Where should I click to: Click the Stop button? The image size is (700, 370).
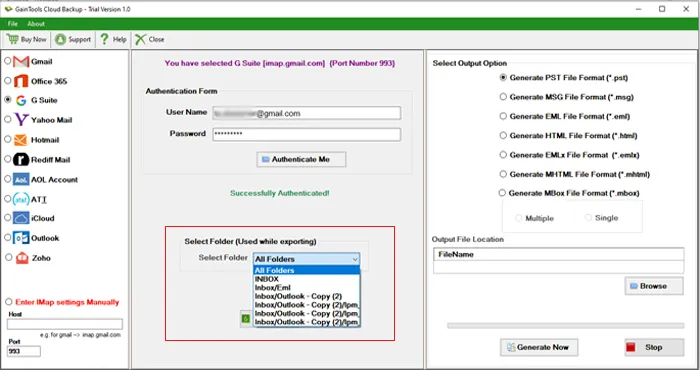(x=654, y=347)
